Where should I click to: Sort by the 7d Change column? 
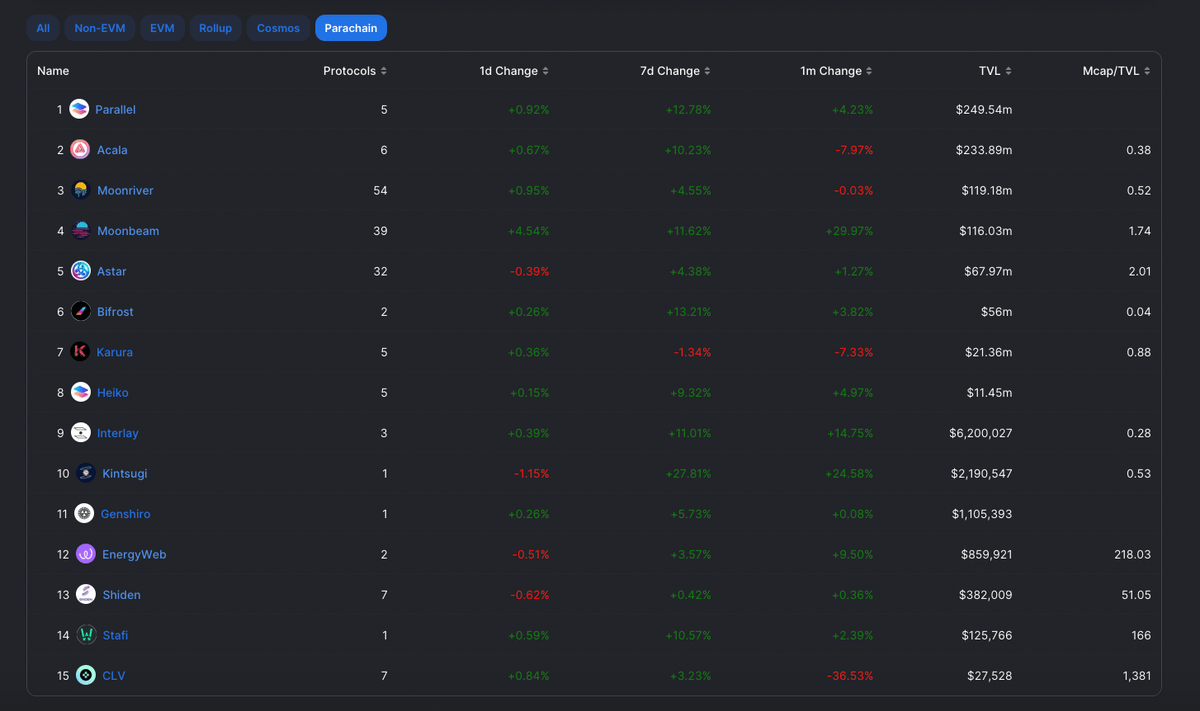675,71
